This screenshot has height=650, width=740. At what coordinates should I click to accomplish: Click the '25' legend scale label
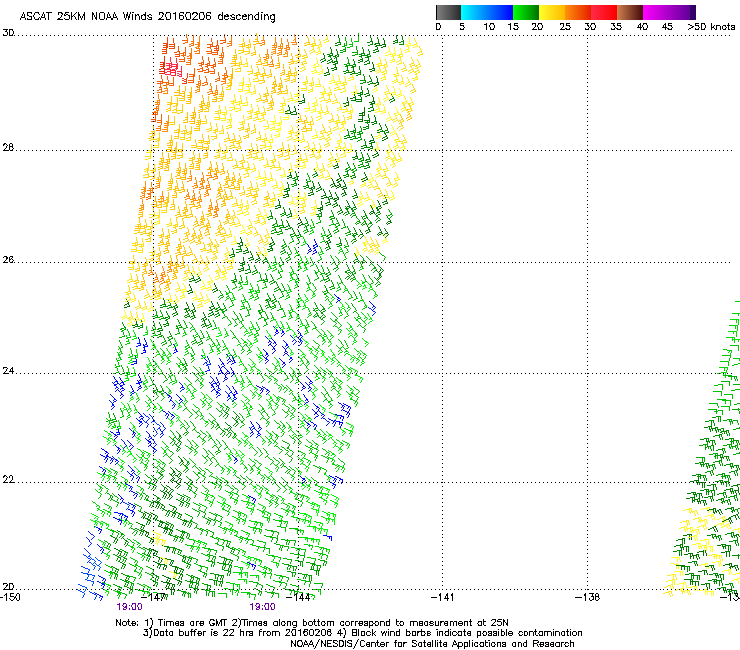pyautogui.click(x=565, y=27)
